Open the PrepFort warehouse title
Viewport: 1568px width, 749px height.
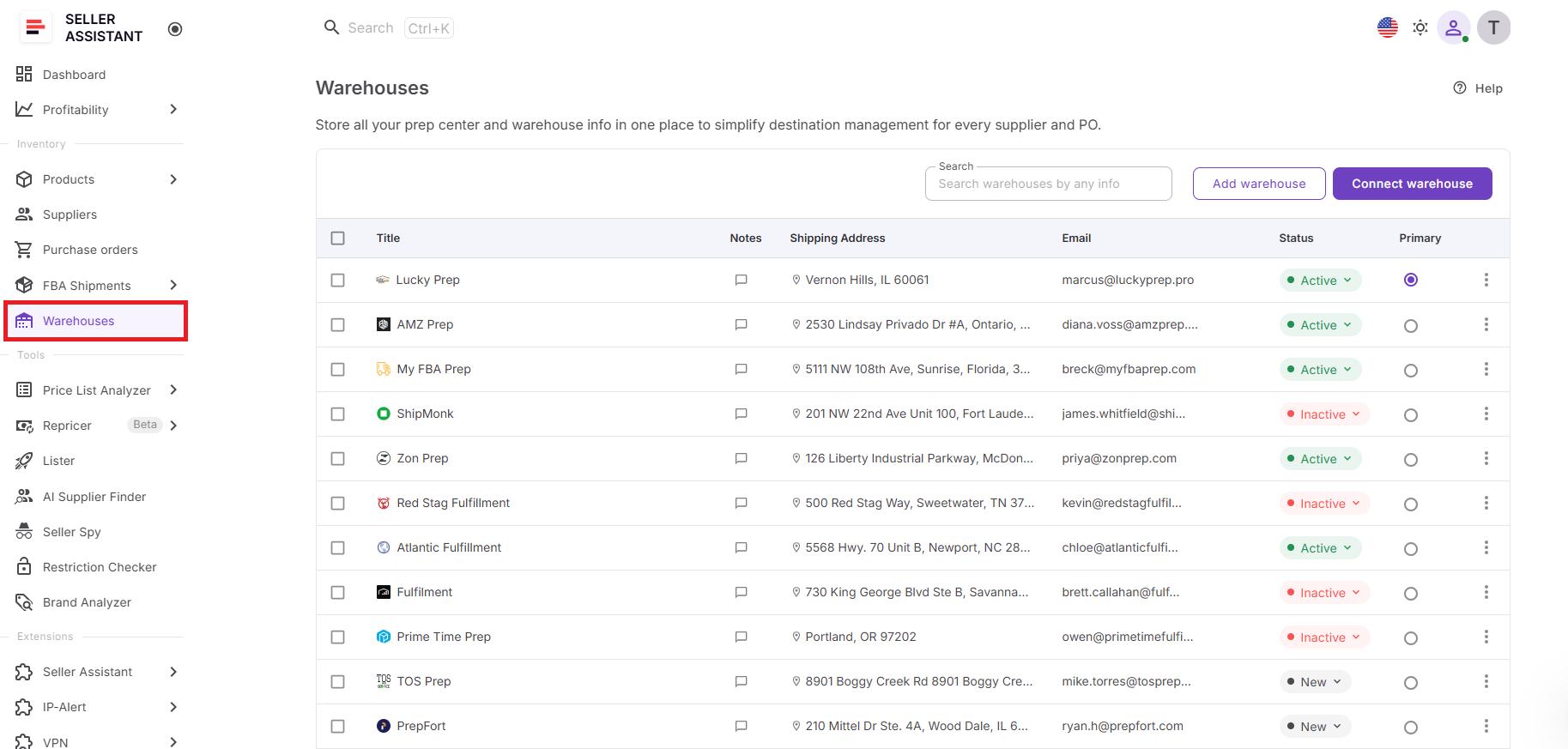pos(421,726)
